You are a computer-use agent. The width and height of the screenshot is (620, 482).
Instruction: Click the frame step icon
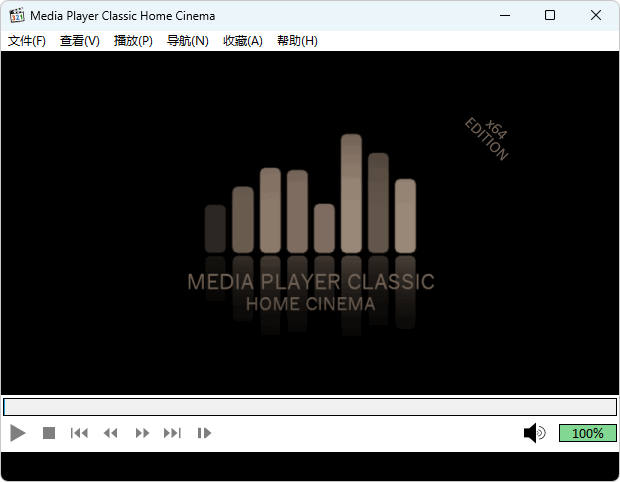coord(204,433)
